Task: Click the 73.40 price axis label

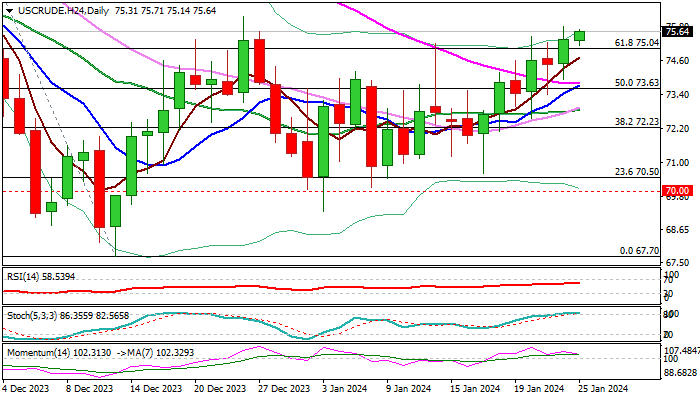Action: (x=677, y=95)
